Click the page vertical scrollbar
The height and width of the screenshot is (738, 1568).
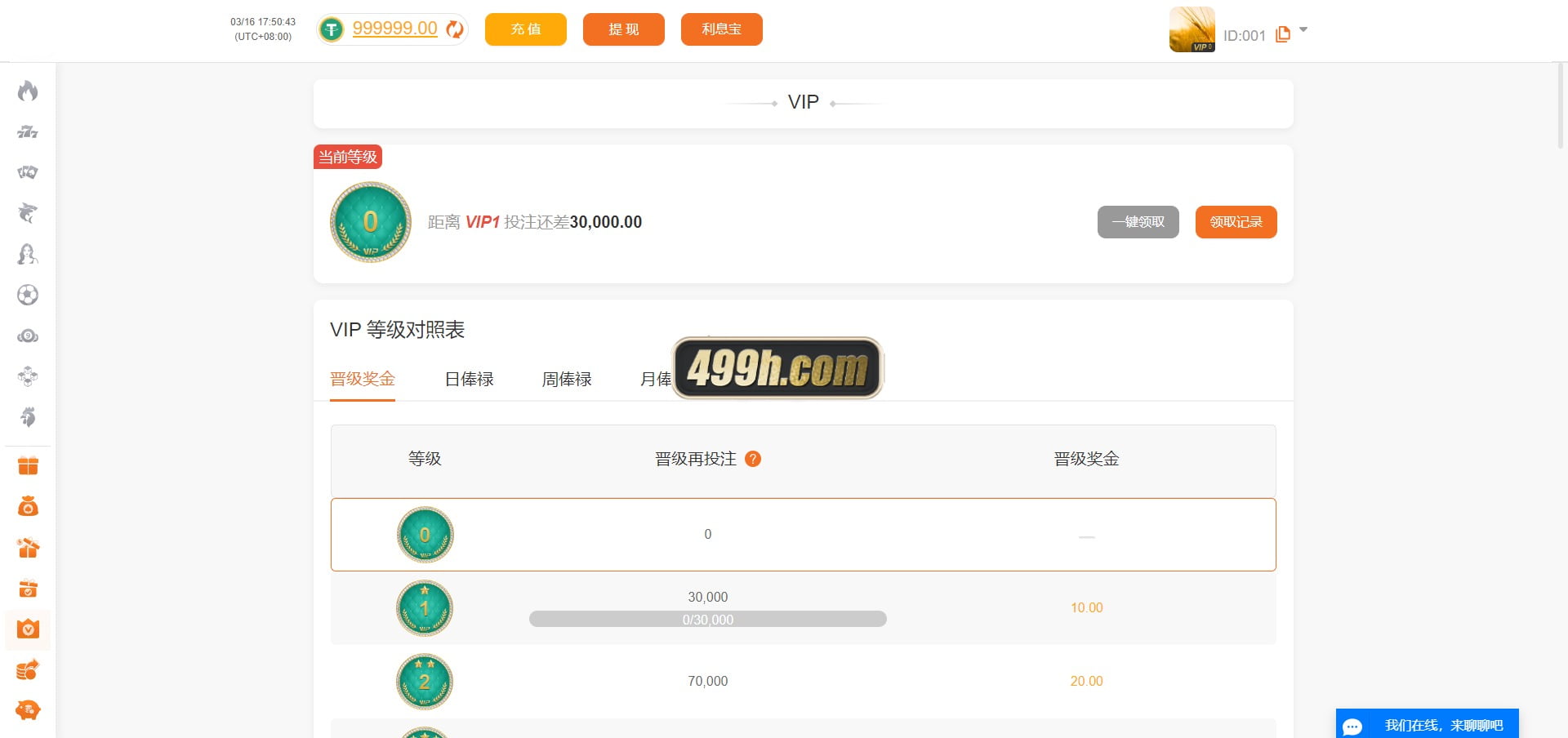pos(1561,106)
